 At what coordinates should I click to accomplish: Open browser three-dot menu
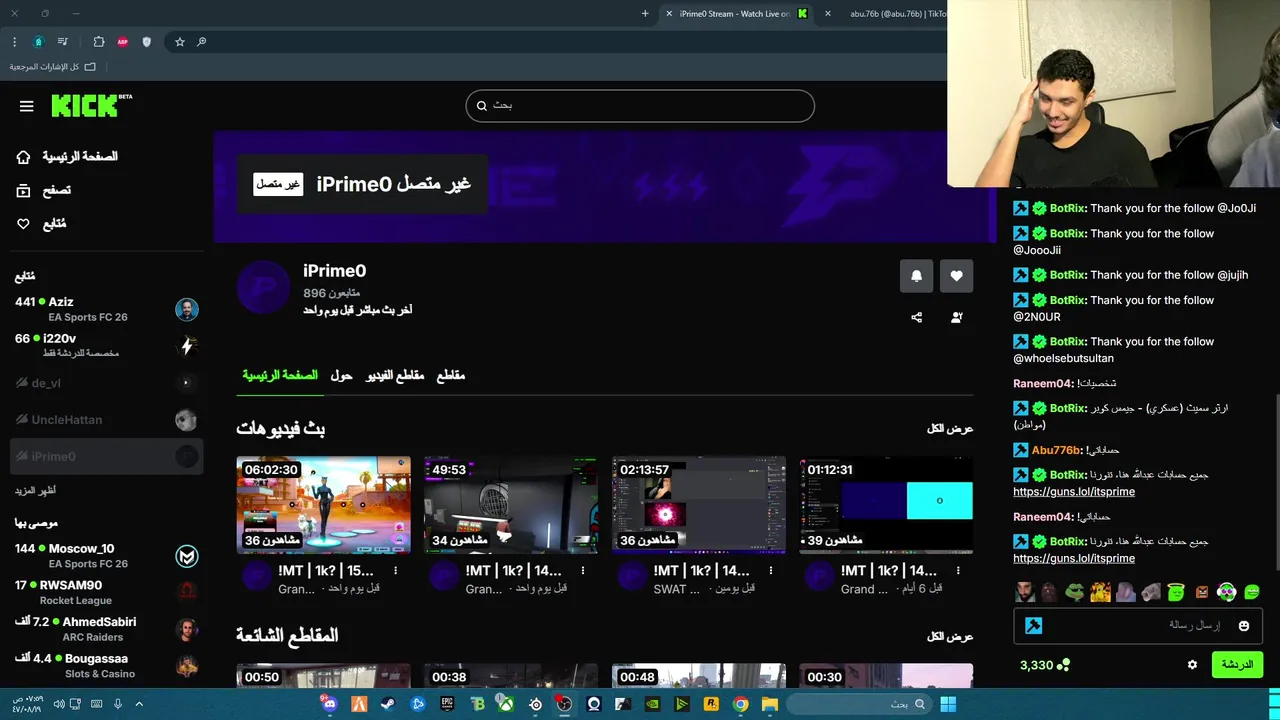coord(14,42)
